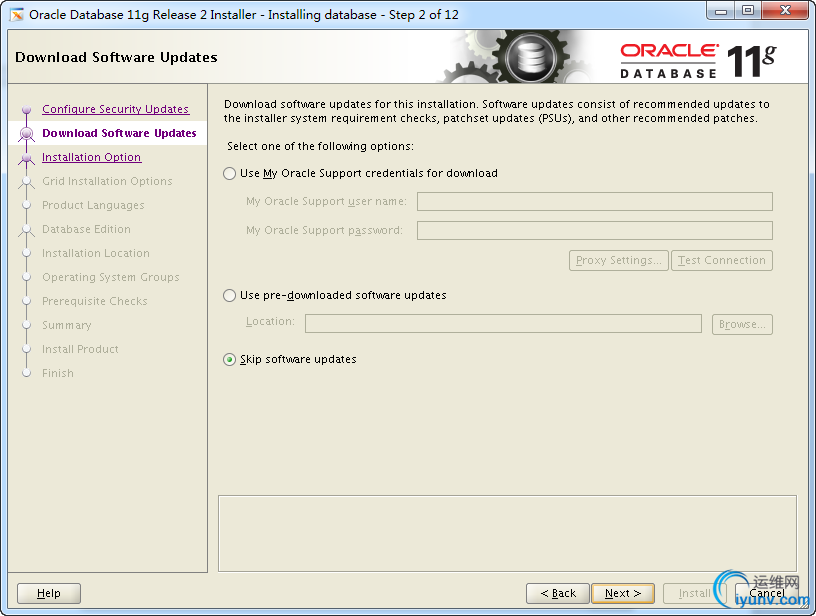
Task: Select Download Software Updates step
Action: click(x=119, y=133)
